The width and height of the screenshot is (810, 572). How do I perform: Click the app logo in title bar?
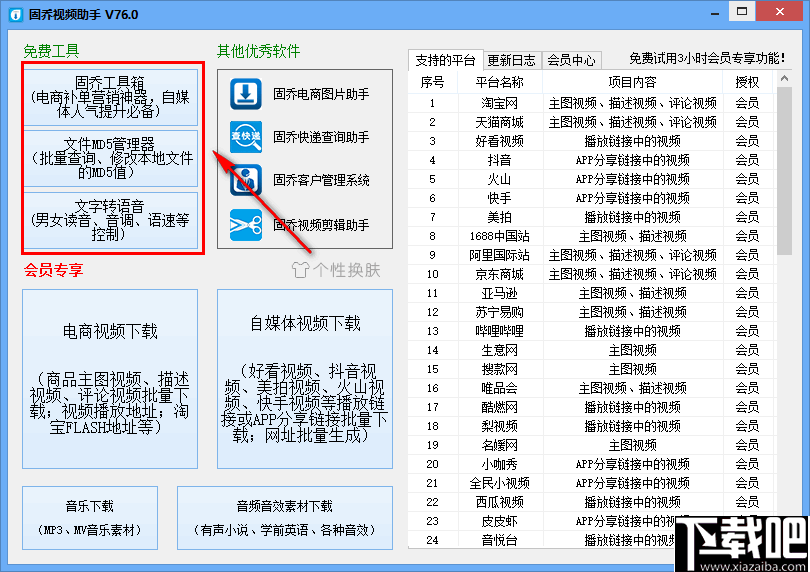15,14
